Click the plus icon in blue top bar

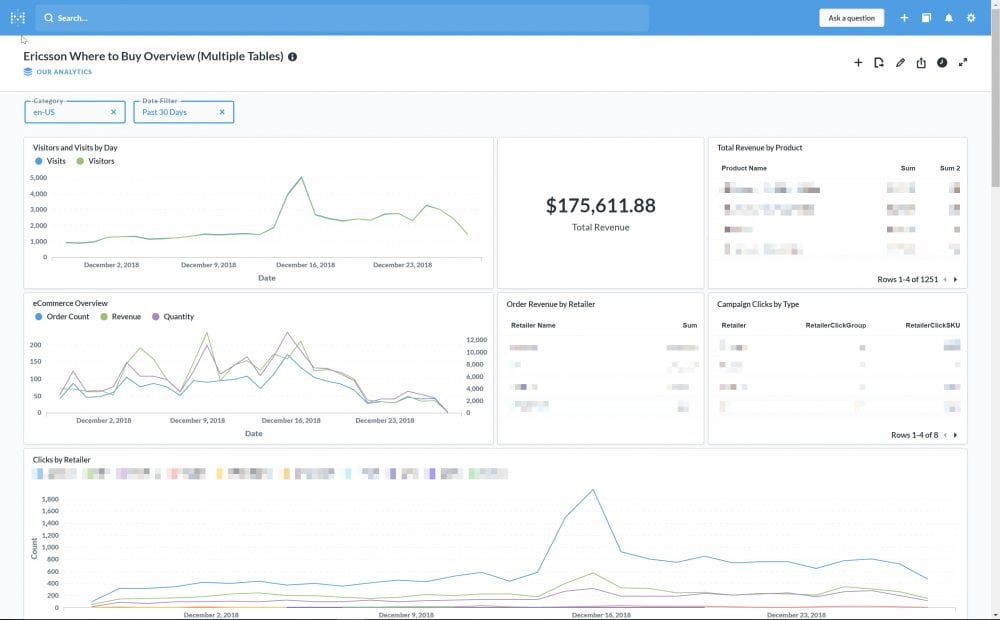904,18
